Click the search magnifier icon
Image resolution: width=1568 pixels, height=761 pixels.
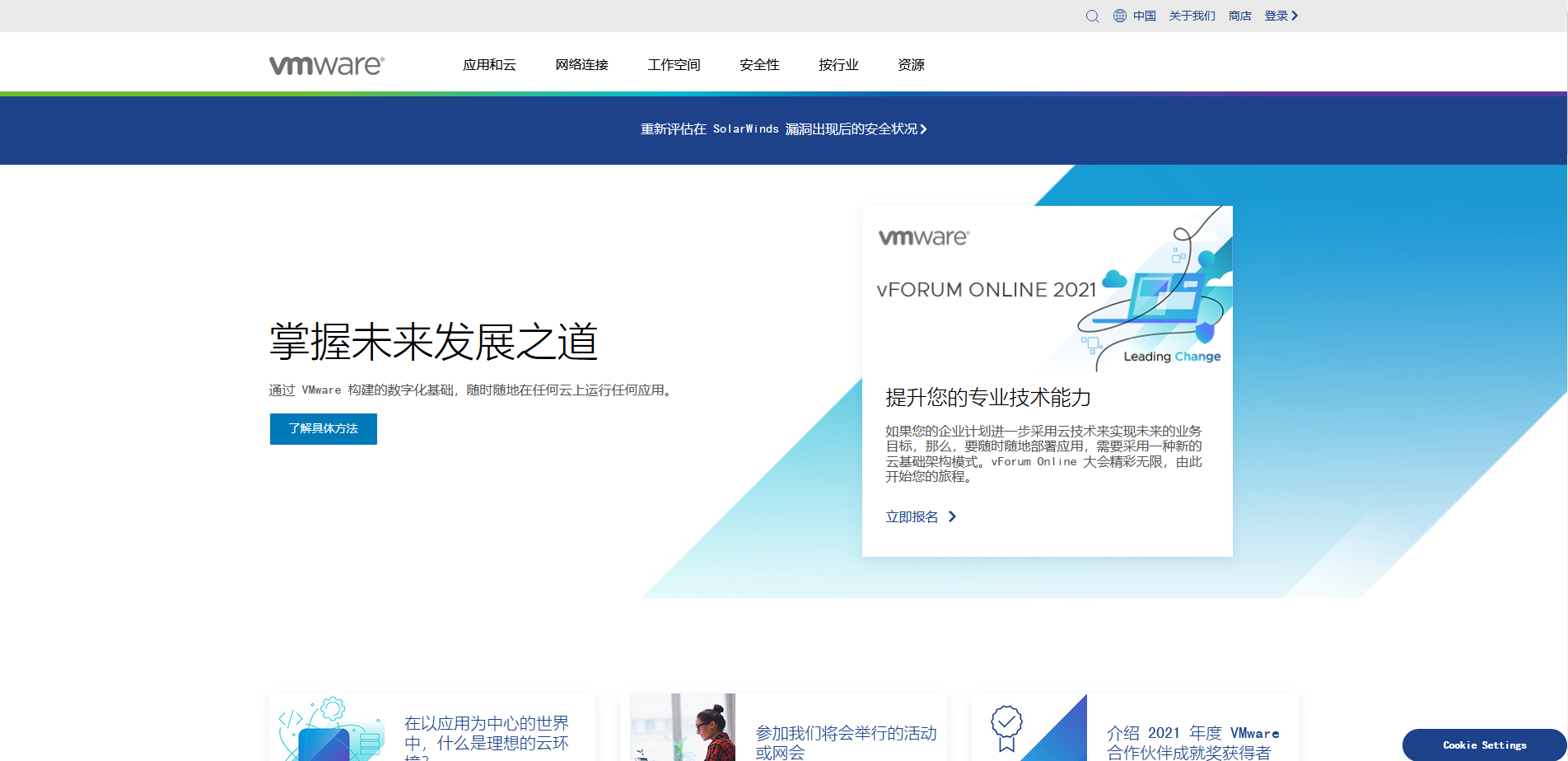coord(1092,16)
